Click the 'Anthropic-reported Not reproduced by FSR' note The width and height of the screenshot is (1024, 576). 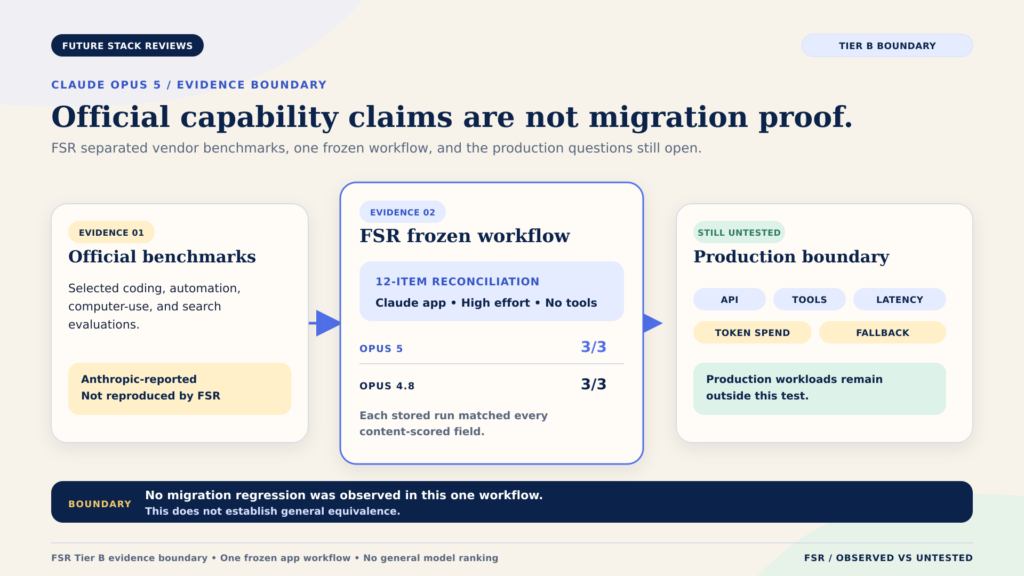(x=180, y=388)
